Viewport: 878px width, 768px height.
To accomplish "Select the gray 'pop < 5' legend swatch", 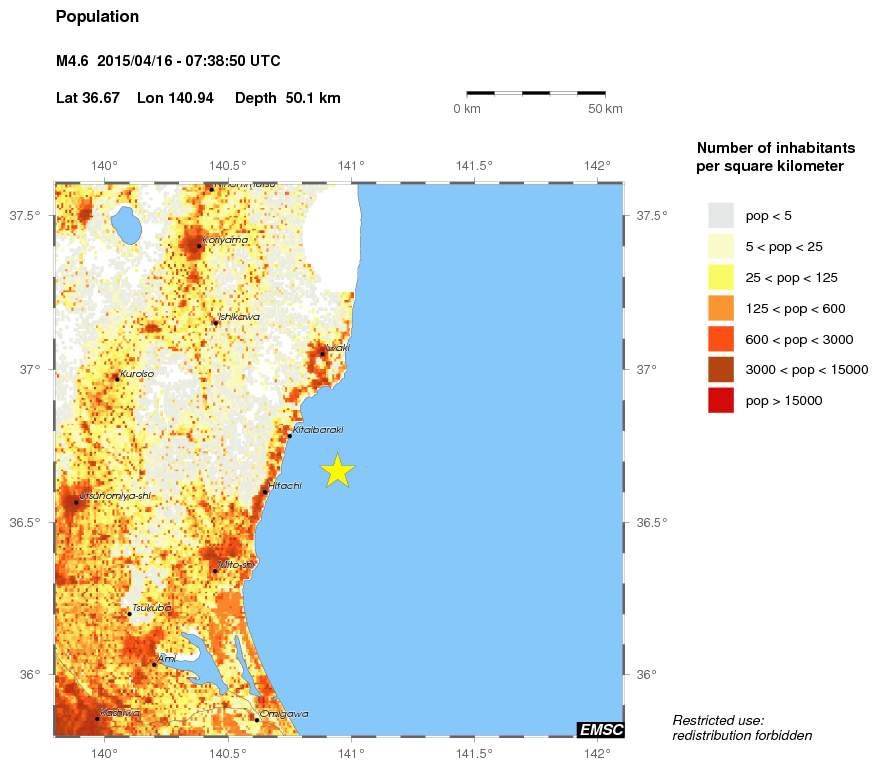I will point(720,215).
